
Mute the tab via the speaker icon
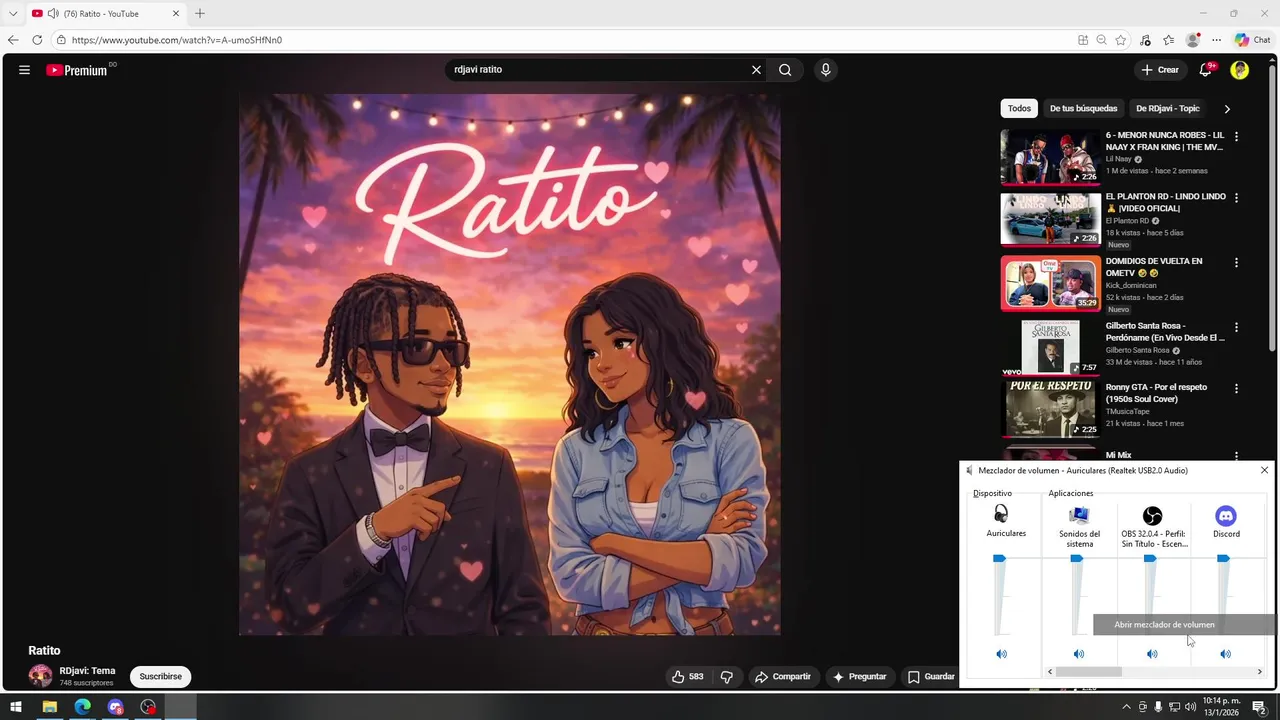click(x=52, y=14)
